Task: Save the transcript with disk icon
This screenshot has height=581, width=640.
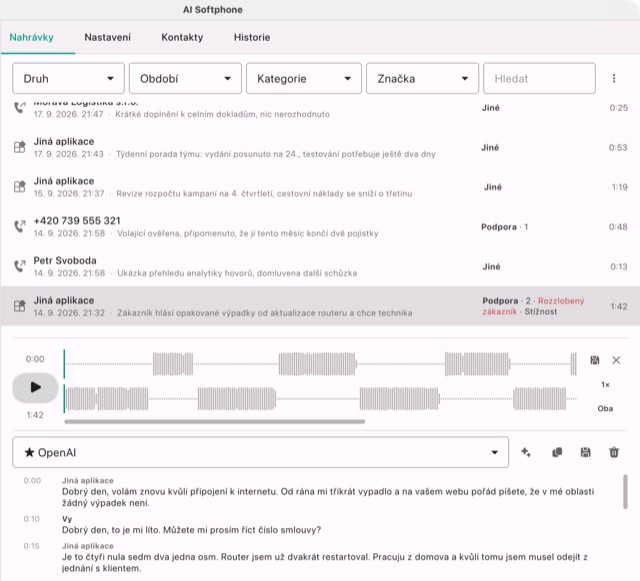Action: 585,452
